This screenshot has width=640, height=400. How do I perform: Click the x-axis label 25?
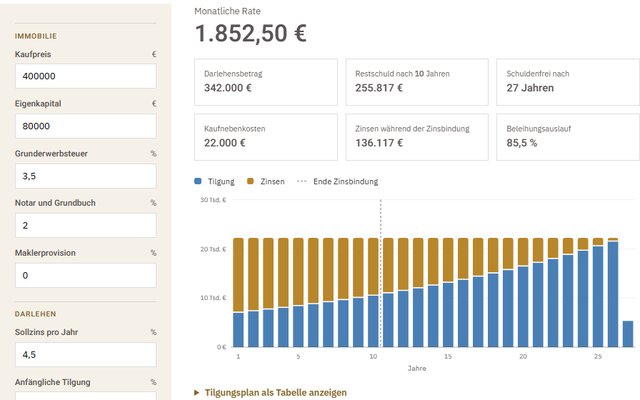click(598, 356)
